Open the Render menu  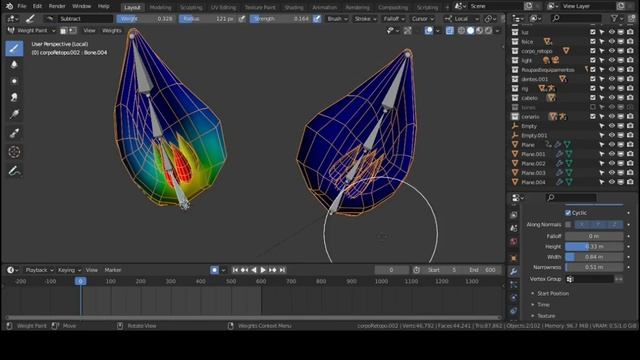point(57,6)
